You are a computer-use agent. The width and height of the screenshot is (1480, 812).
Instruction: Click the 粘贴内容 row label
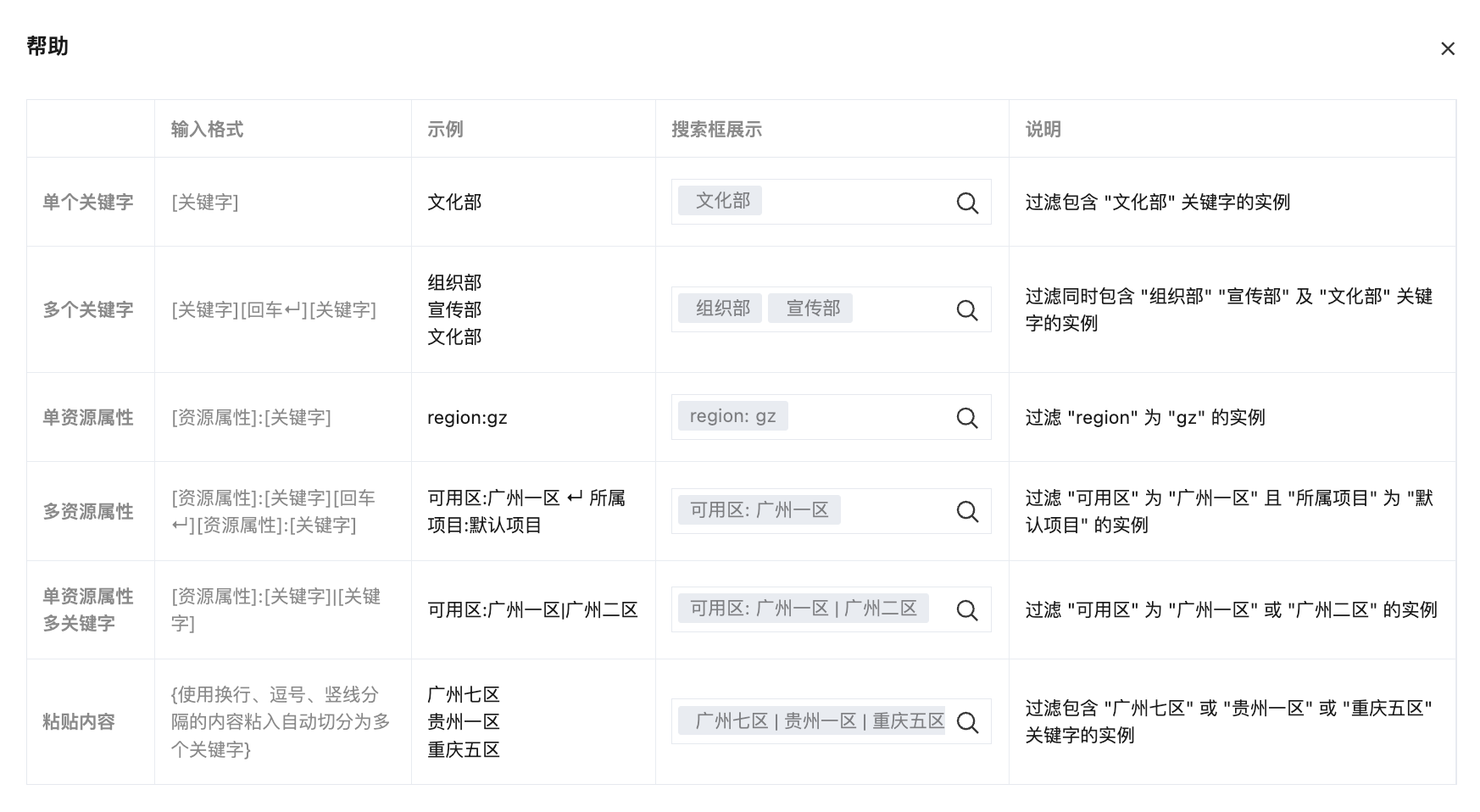pos(79,721)
